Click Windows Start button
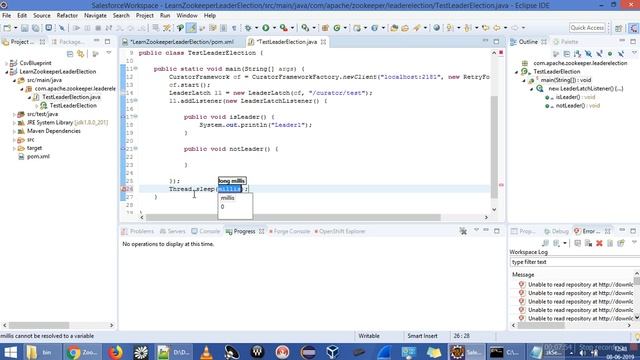Screen dimensions: 640x360 10,352
